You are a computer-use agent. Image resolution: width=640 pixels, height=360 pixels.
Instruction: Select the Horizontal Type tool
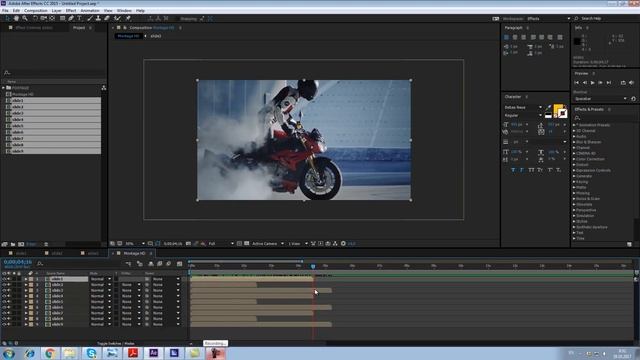[80, 18]
